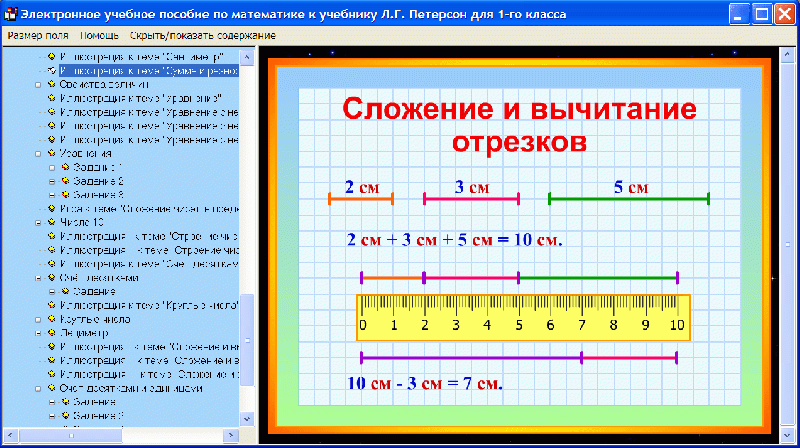Click the icon beside Задание 3
800x448 pixels.
pyautogui.click(x=65, y=194)
